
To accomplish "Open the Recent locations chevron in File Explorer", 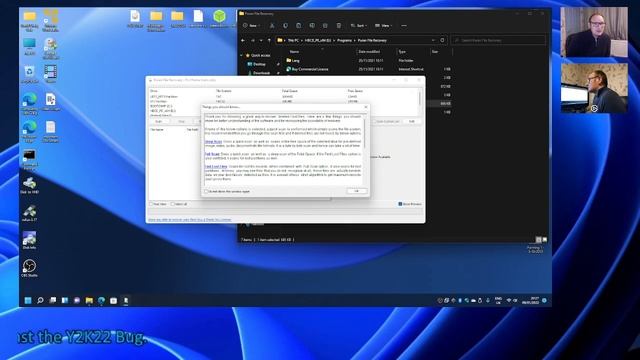I will (x=261, y=40).
